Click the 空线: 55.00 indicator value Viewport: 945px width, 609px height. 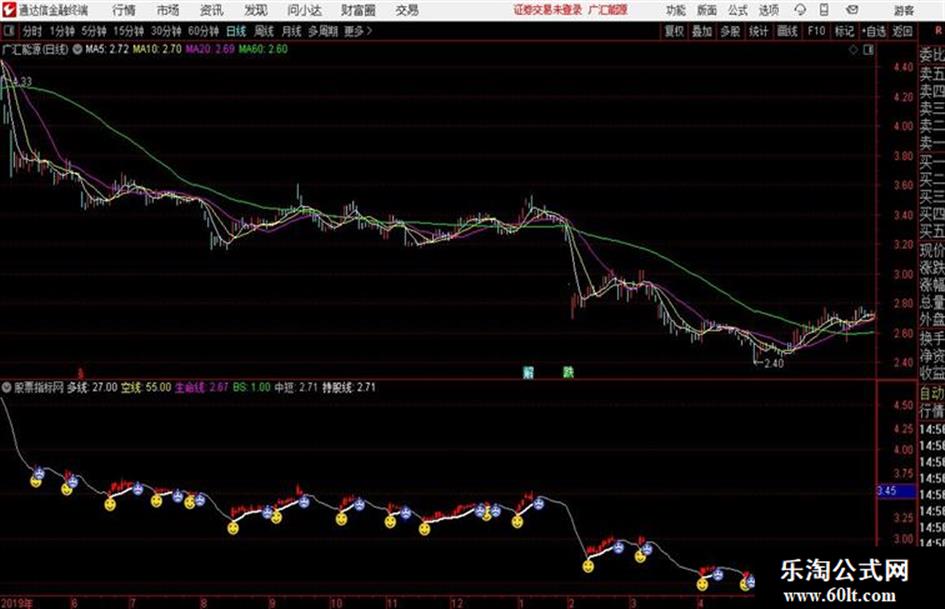coord(146,387)
